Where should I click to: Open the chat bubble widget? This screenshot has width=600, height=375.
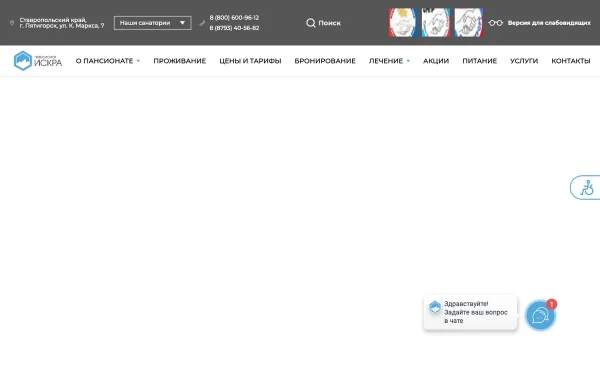point(540,316)
